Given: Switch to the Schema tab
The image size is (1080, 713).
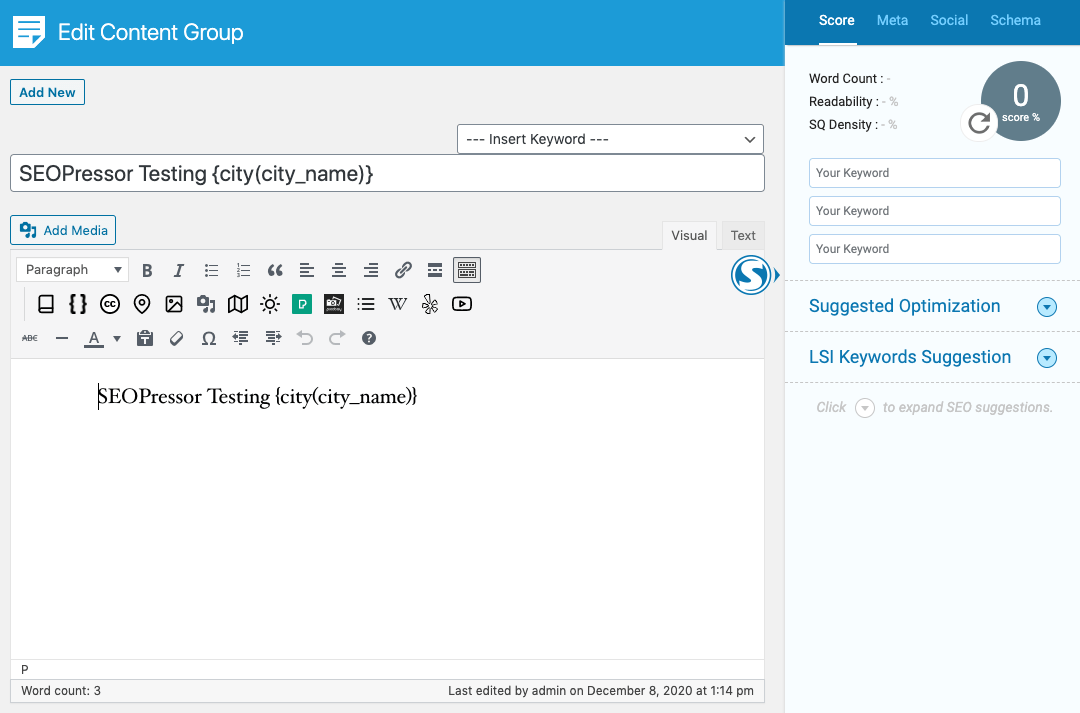Looking at the screenshot, I should [x=1015, y=21].
